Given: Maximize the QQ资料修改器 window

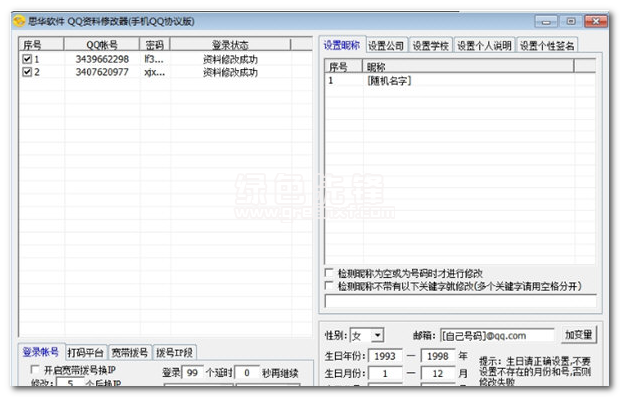Looking at the screenshot, I should click(571, 21).
